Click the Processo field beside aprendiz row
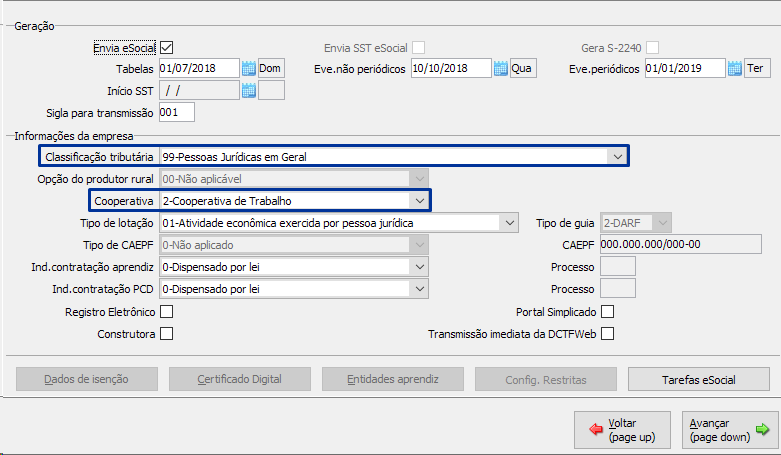 [x=618, y=266]
